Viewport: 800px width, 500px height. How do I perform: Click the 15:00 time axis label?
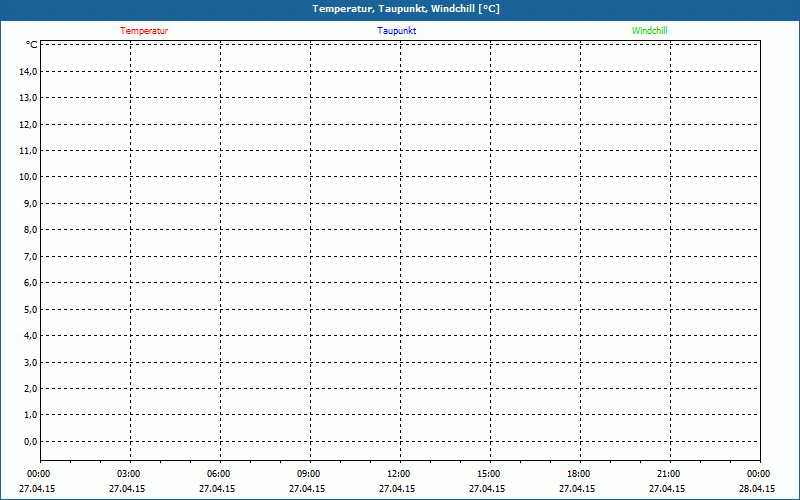[489, 474]
